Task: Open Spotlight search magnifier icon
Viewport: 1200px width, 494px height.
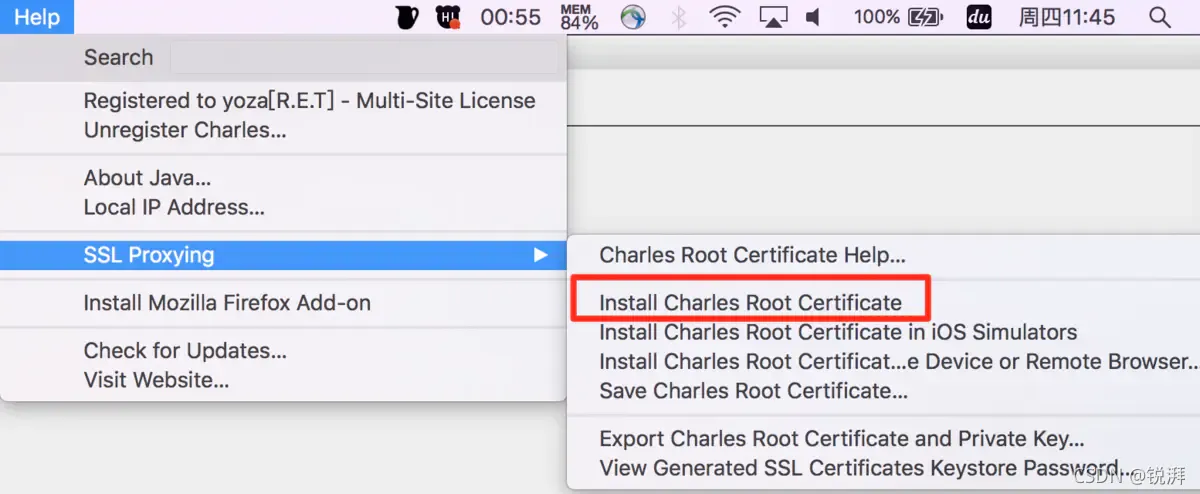Action: (x=1160, y=17)
